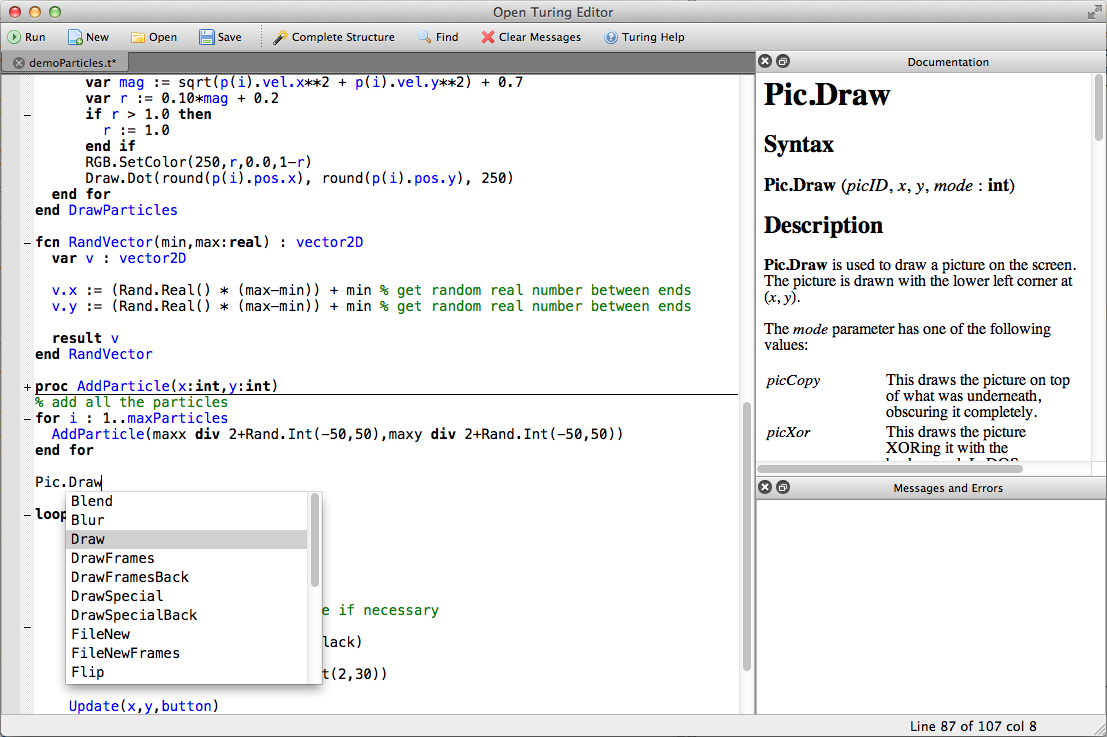Collapse the 'for i : 1..maxParticles' fold

click(28, 419)
